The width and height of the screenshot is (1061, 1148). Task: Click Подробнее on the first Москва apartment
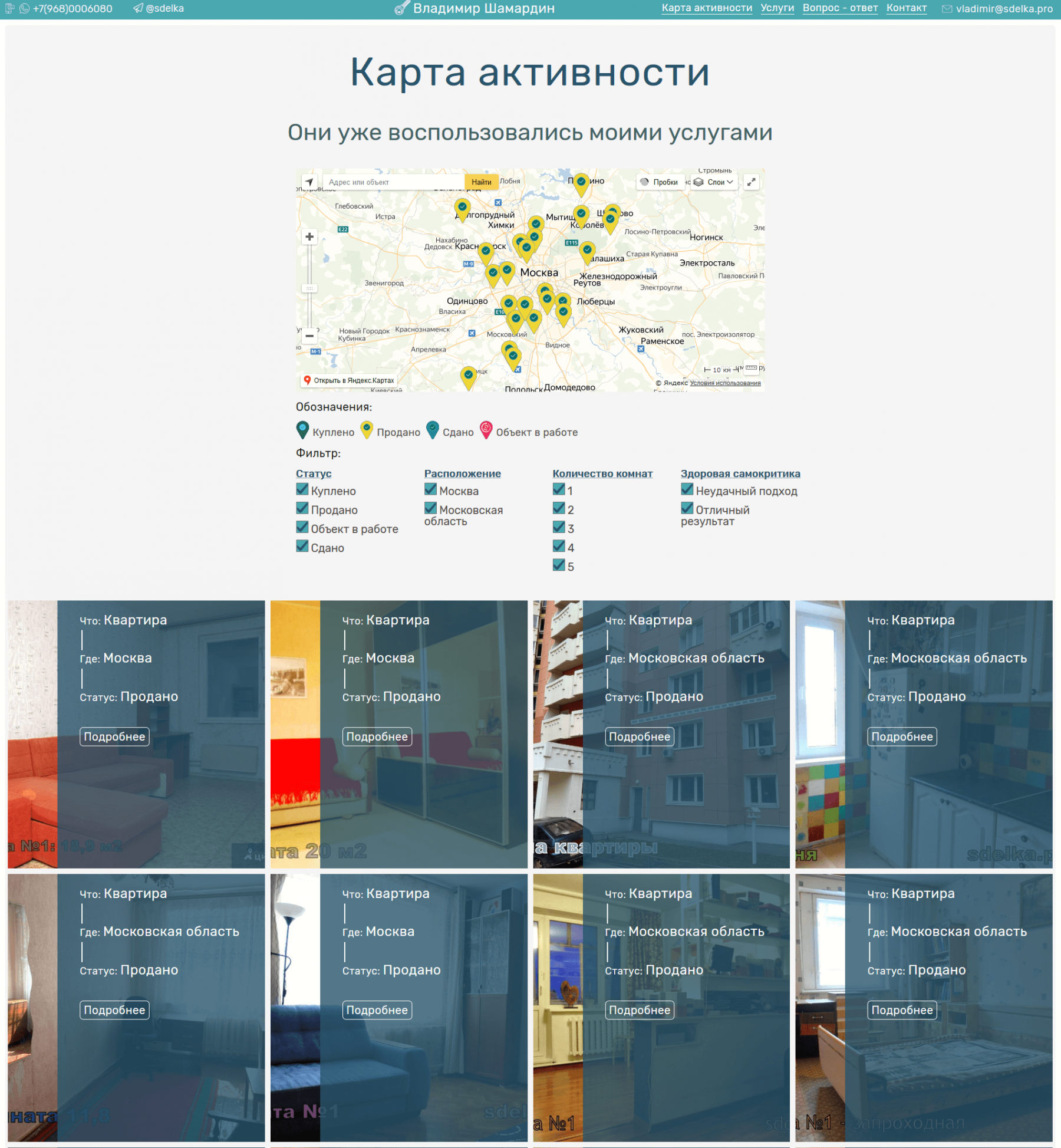[114, 736]
